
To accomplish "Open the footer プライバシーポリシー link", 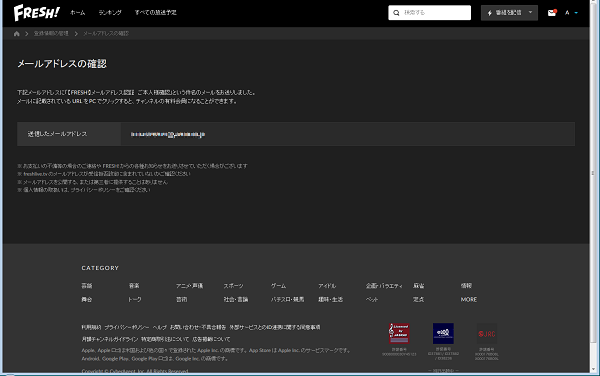I will [x=127, y=327].
